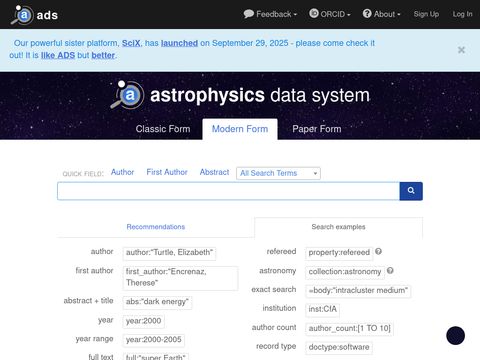
Task: Use example doctype:software
Action: [339, 347]
